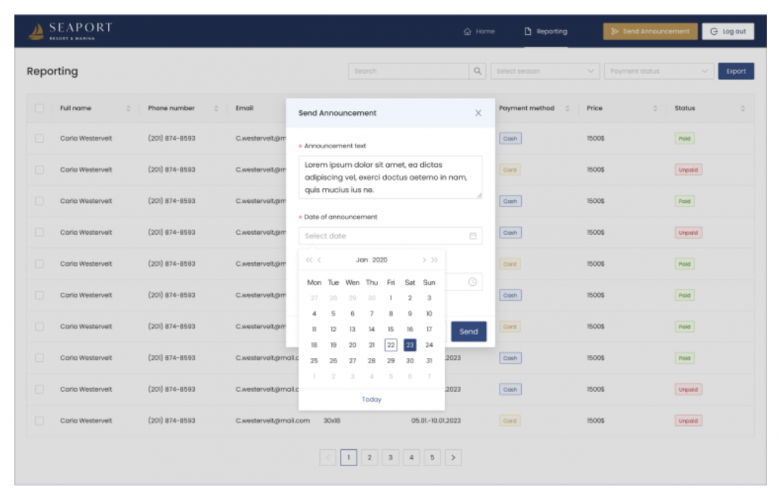Select page 1 in pagination
Image resolution: width=780 pixels, height=500 pixels.
pyautogui.click(x=348, y=457)
